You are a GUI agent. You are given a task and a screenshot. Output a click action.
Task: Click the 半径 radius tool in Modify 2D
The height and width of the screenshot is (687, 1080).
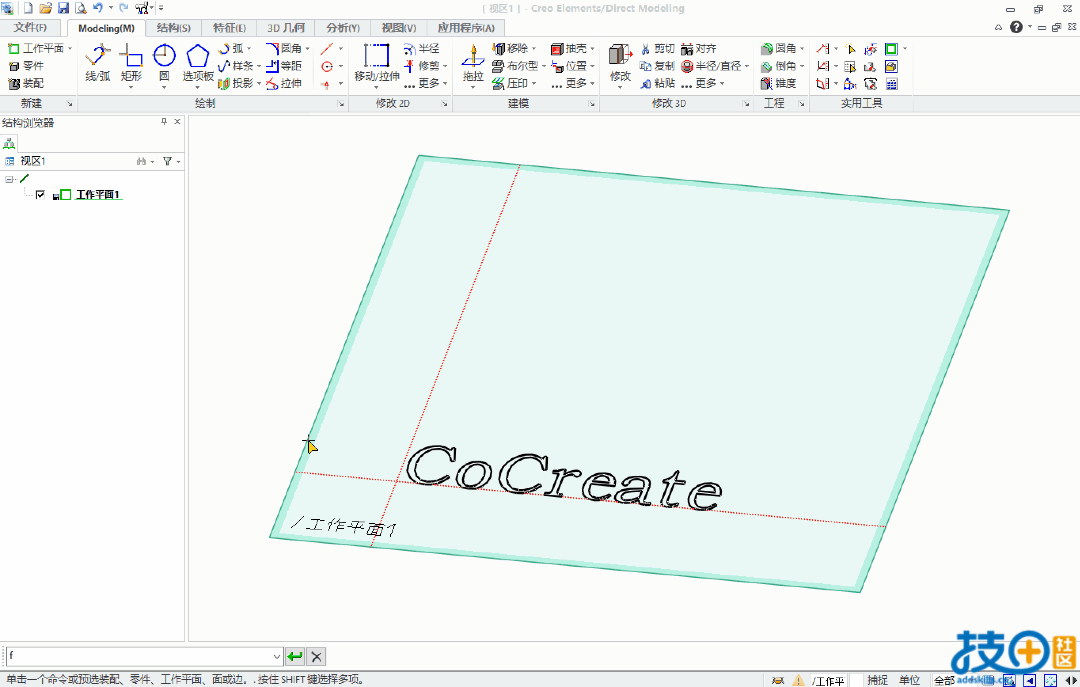pos(422,48)
